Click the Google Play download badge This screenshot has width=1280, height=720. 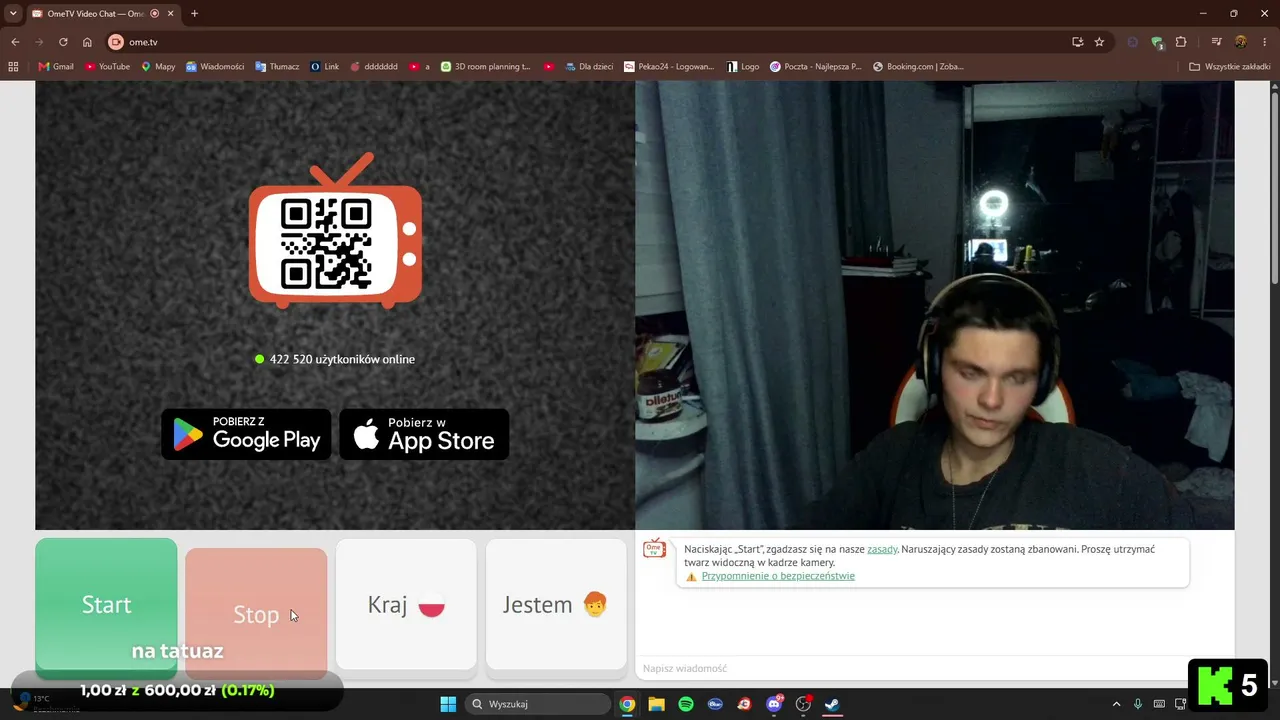[246, 434]
